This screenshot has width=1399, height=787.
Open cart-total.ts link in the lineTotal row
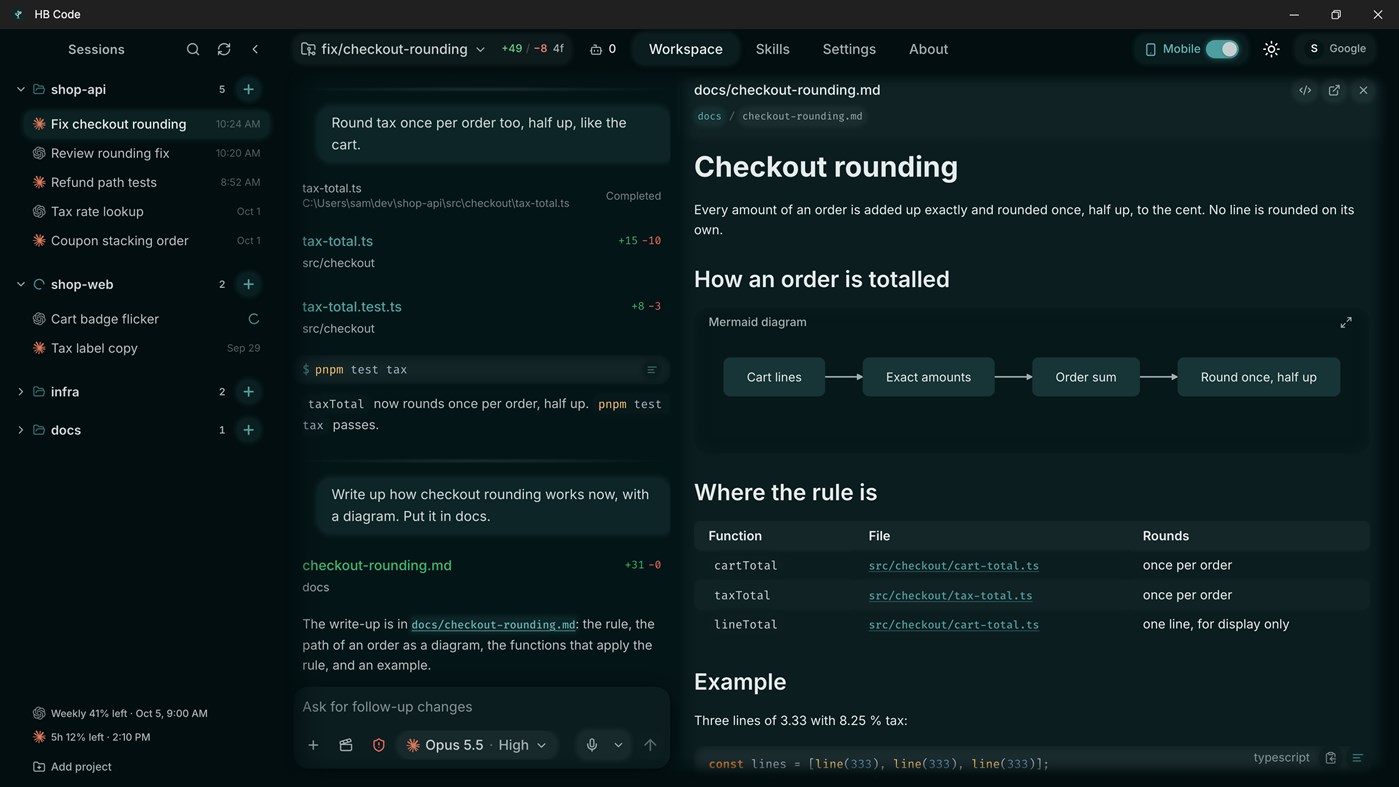click(953, 625)
